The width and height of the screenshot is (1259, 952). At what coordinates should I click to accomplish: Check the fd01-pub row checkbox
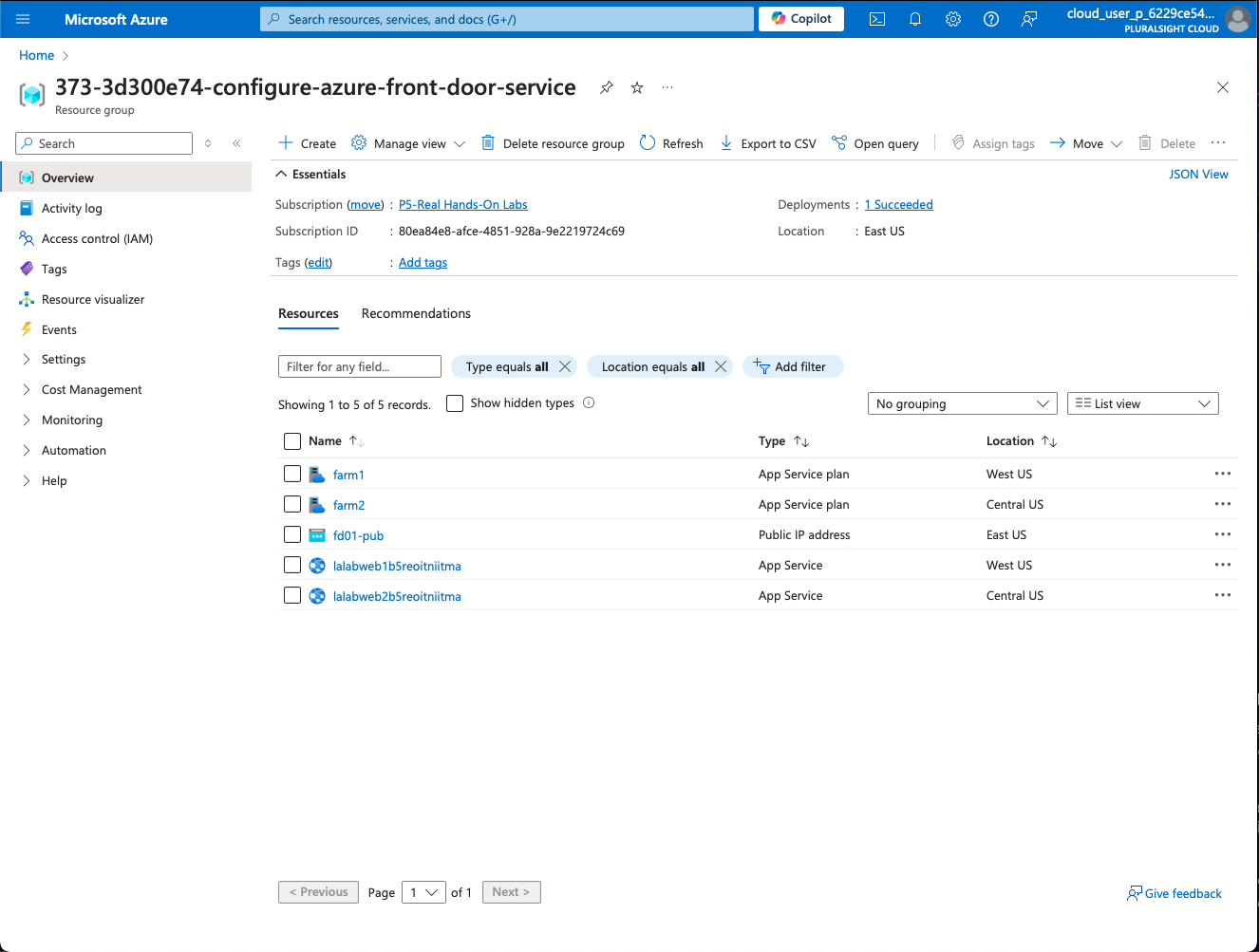click(292, 534)
